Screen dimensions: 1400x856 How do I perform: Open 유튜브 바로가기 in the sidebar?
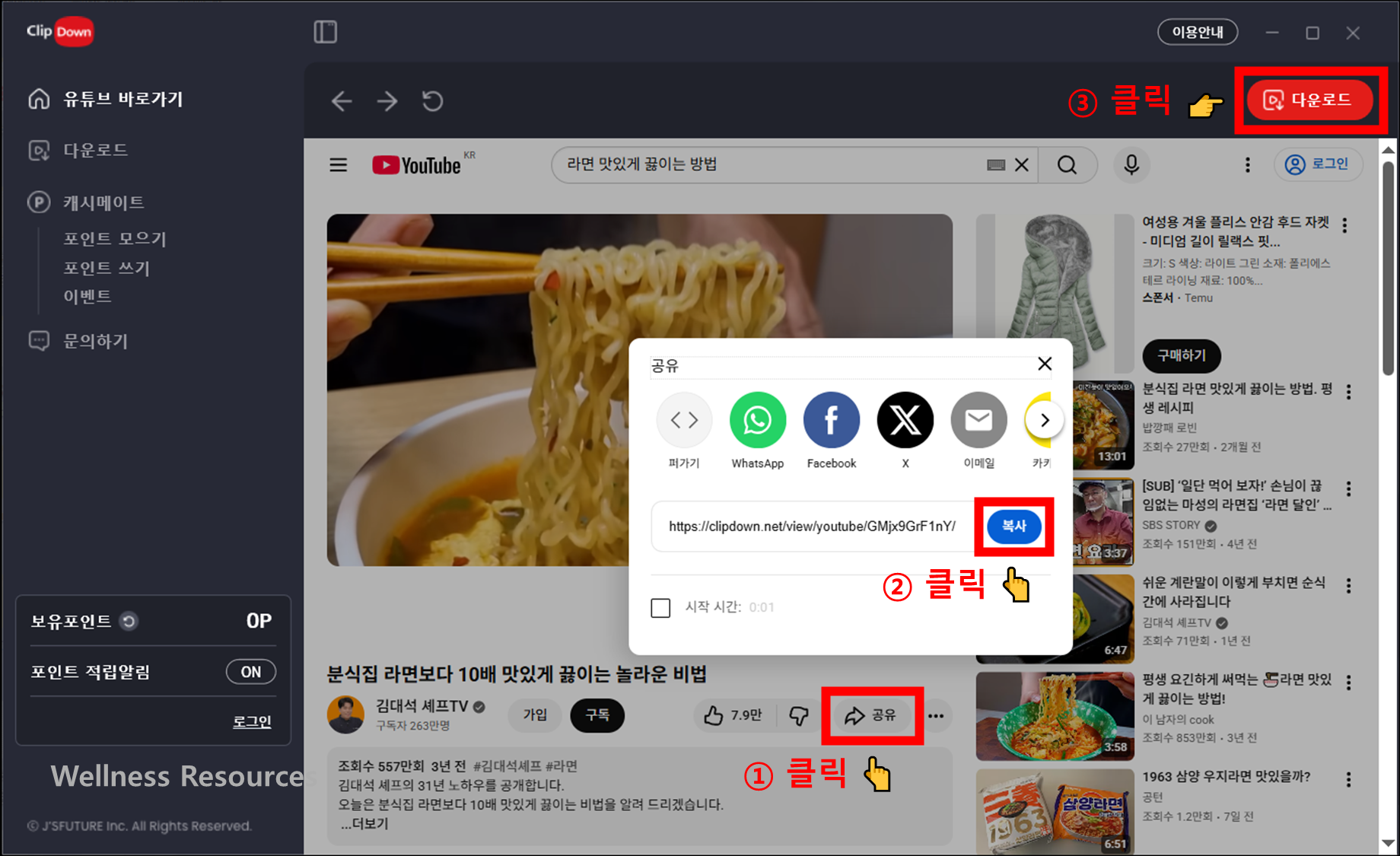pos(107,99)
